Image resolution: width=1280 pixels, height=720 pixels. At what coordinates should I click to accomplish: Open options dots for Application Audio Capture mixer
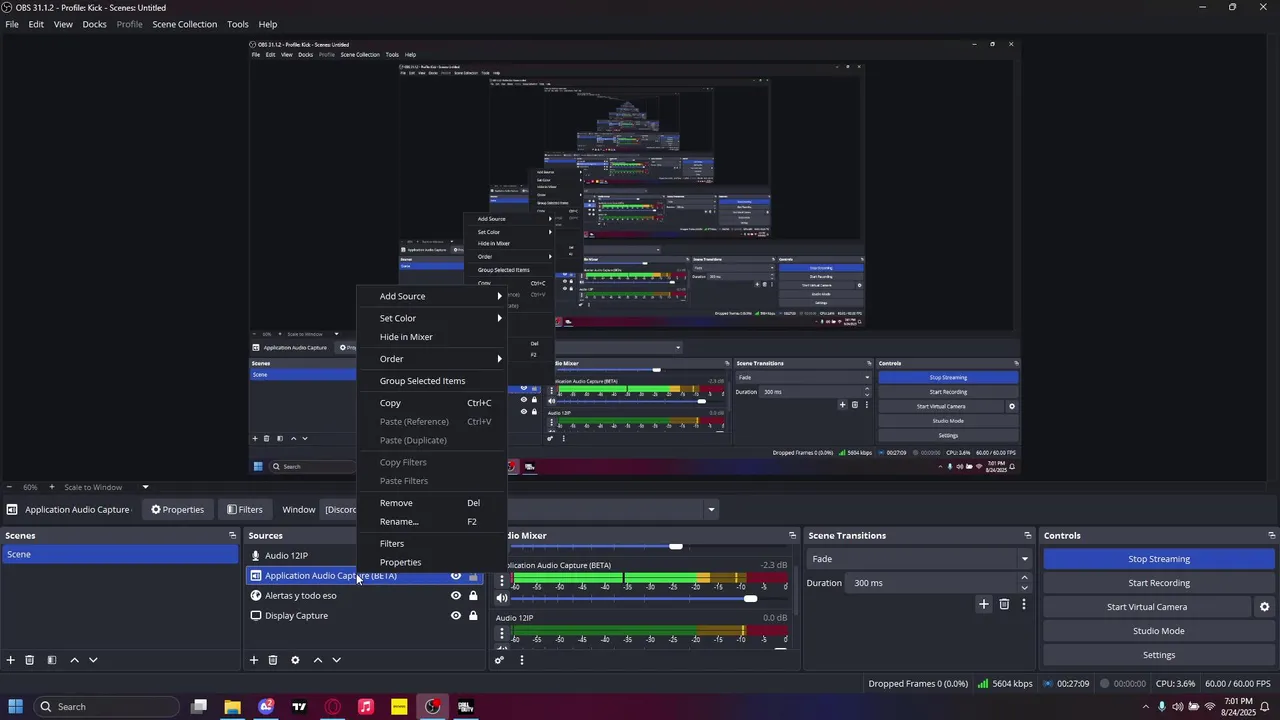(x=502, y=581)
